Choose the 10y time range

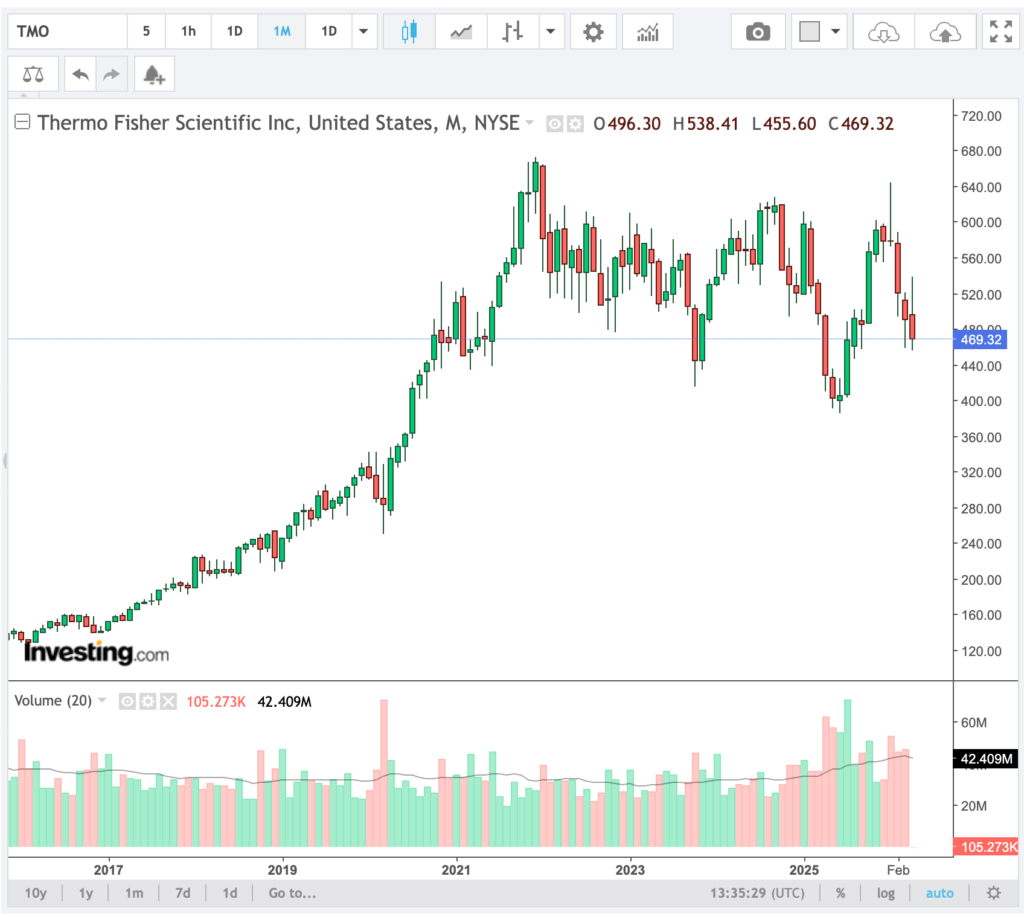[x=35, y=893]
